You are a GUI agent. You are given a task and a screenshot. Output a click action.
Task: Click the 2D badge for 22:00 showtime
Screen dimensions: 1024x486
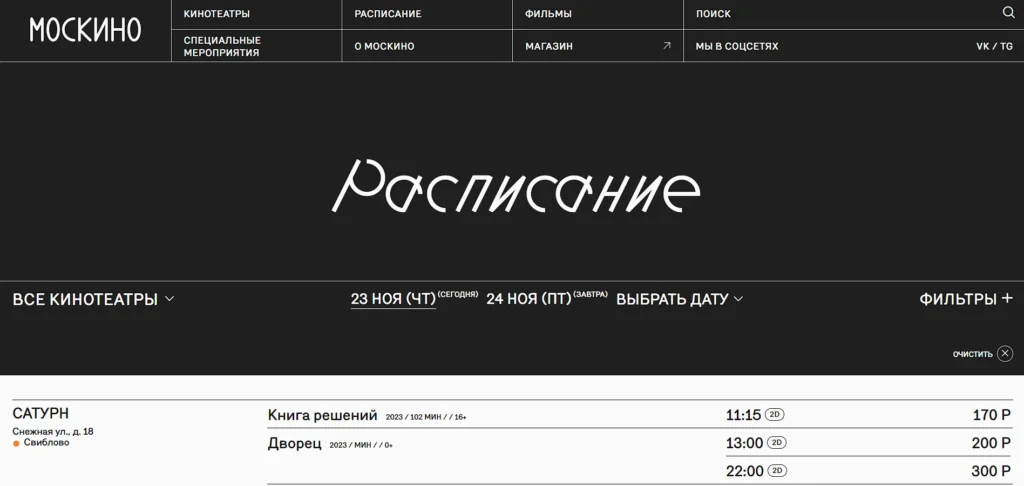click(x=776, y=470)
